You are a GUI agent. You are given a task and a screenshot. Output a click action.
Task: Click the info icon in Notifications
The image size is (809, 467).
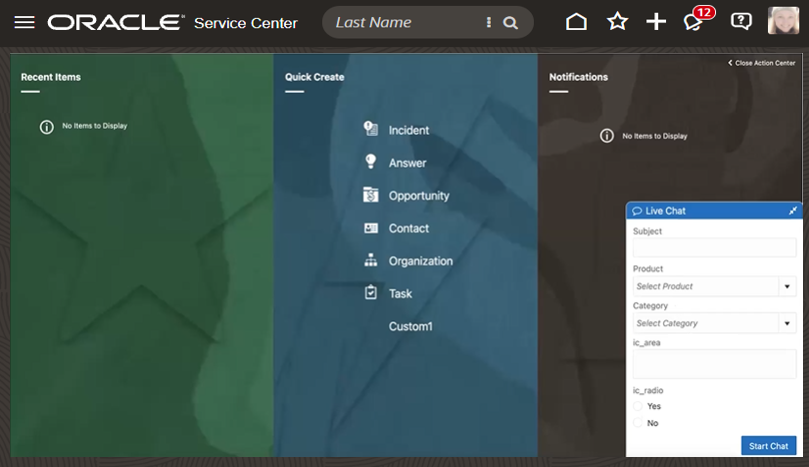[x=607, y=136]
